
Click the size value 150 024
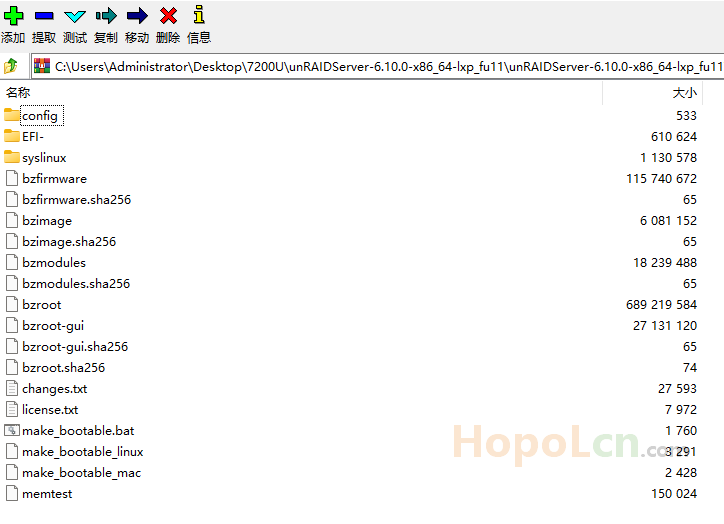[674, 494]
